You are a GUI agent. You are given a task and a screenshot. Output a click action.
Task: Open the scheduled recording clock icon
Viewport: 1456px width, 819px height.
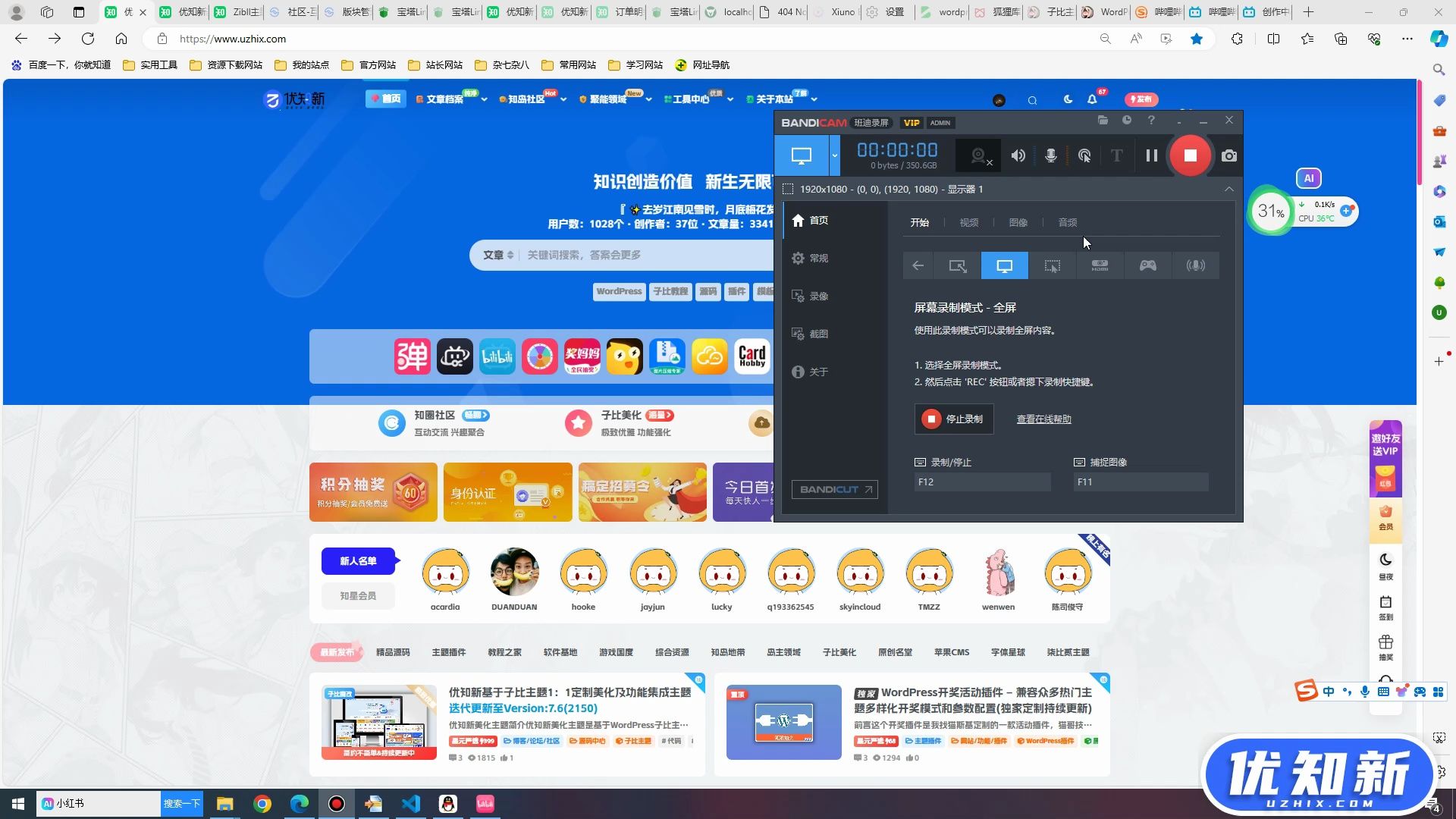point(1127,121)
